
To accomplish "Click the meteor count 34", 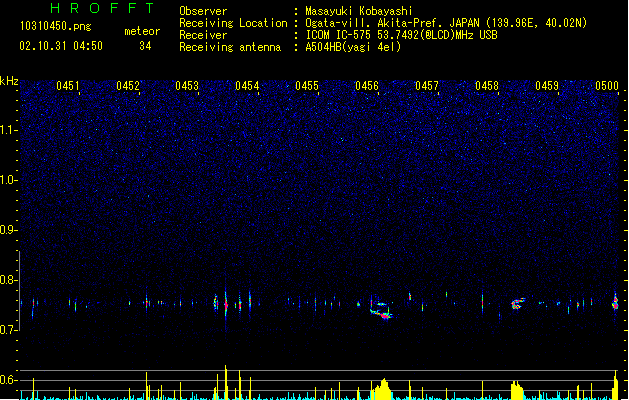I will 145,46.
